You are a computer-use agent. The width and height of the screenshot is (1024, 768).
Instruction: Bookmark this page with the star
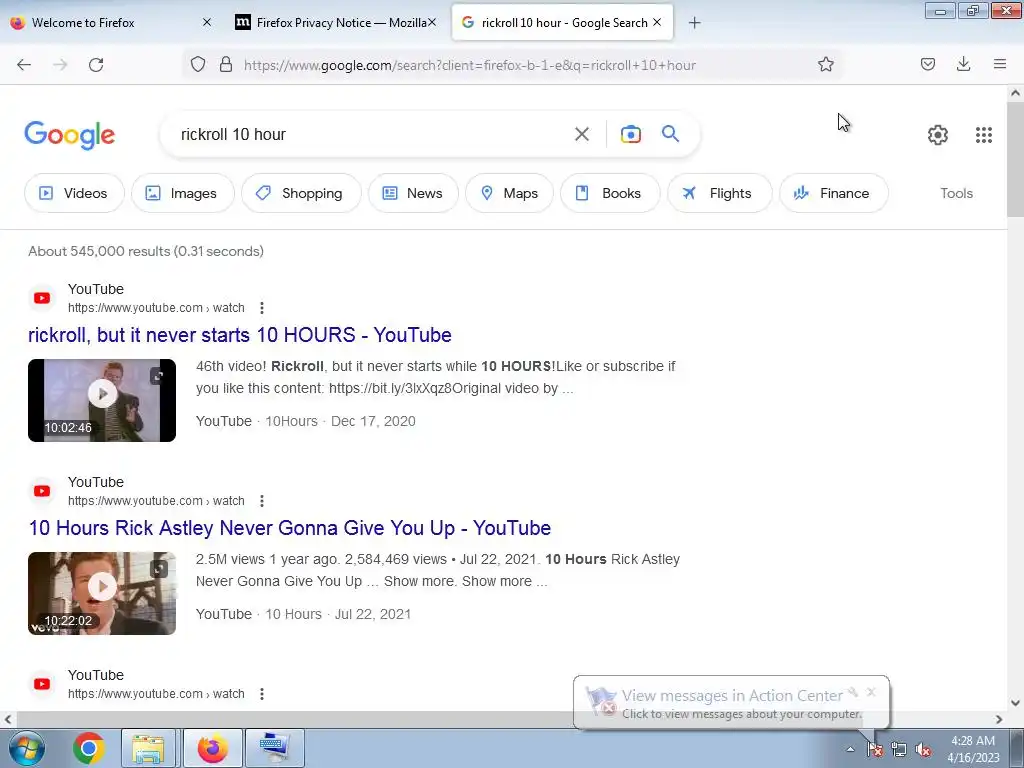pyautogui.click(x=825, y=64)
